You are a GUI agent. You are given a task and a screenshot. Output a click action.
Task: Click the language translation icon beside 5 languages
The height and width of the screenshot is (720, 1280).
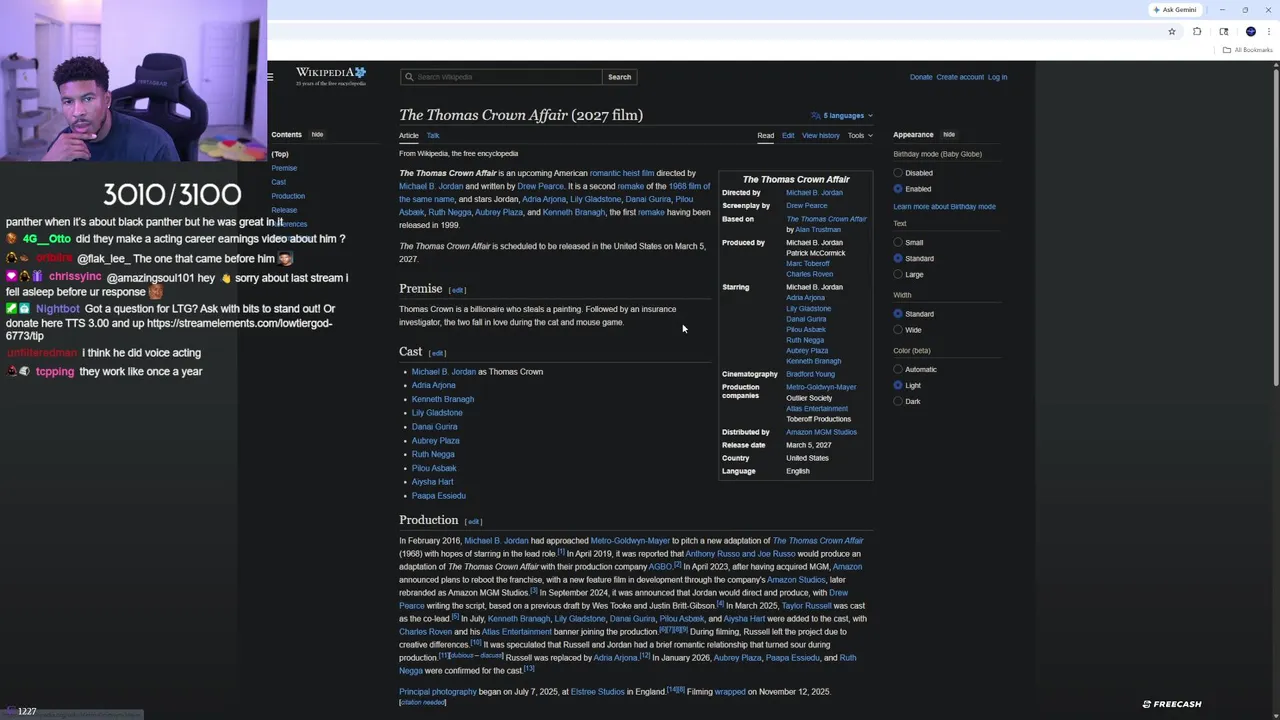pos(815,115)
